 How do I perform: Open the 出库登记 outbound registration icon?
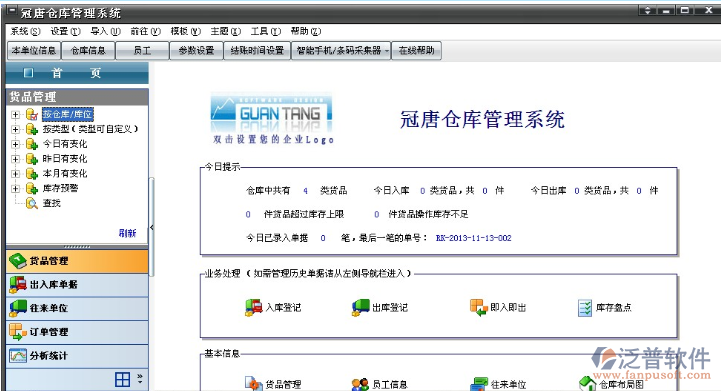pos(379,307)
